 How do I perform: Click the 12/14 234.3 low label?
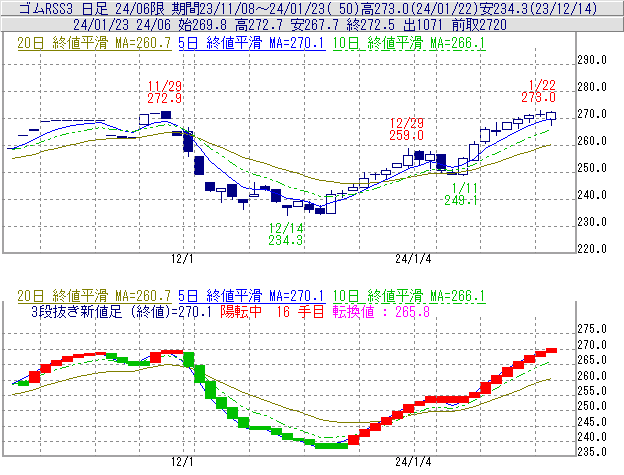pos(285,234)
